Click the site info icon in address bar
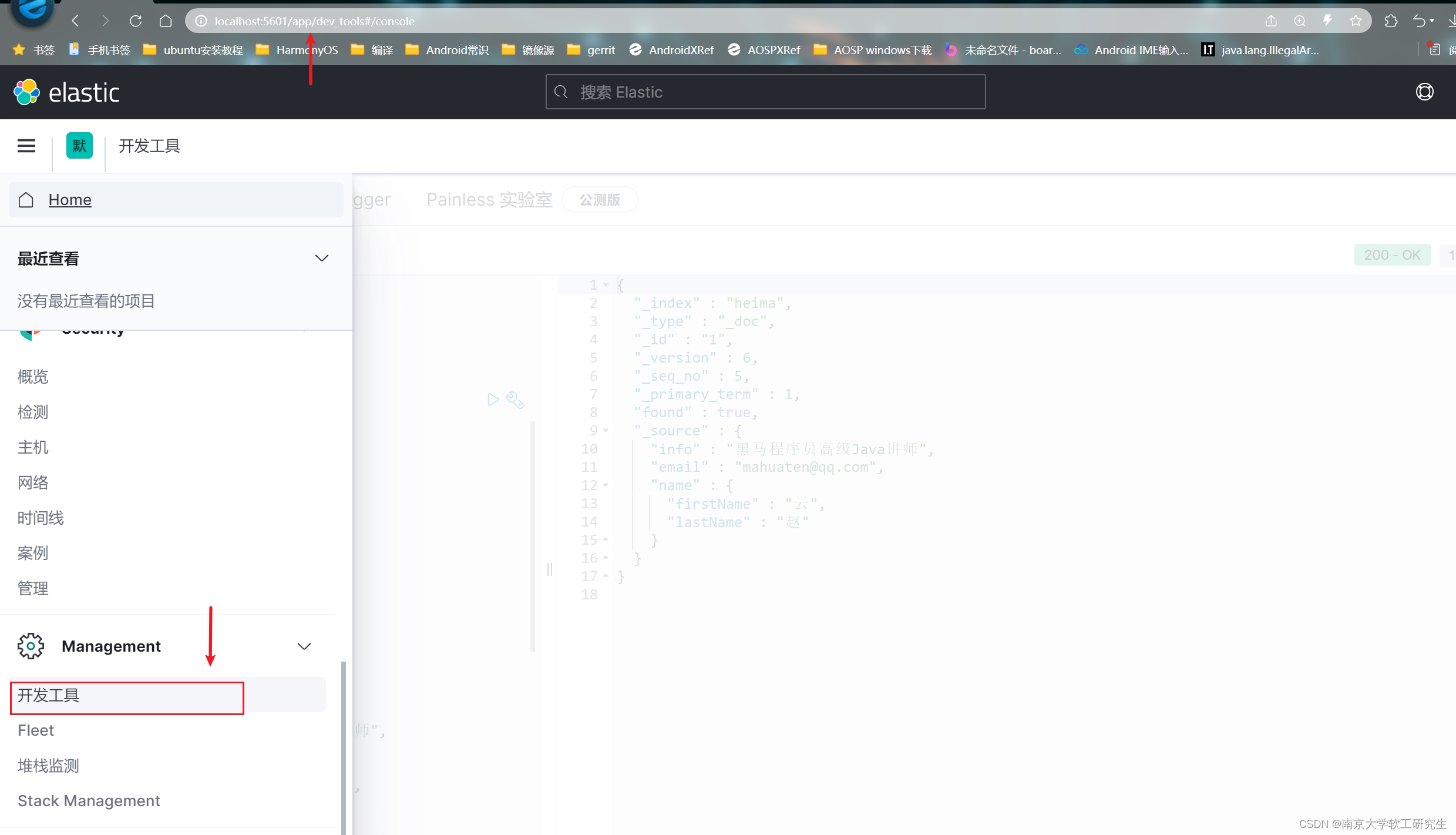Viewport: 1456px width, 835px height. 201,21
